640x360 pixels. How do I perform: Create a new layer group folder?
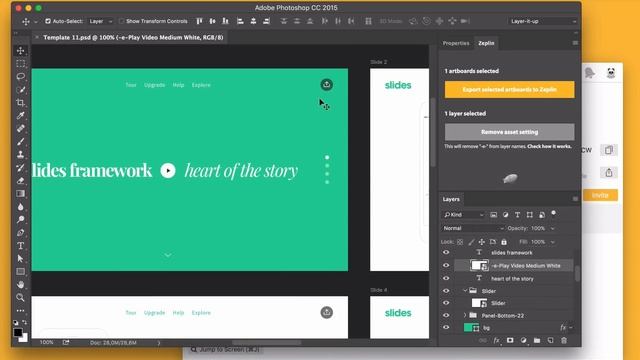(x=537, y=340)
